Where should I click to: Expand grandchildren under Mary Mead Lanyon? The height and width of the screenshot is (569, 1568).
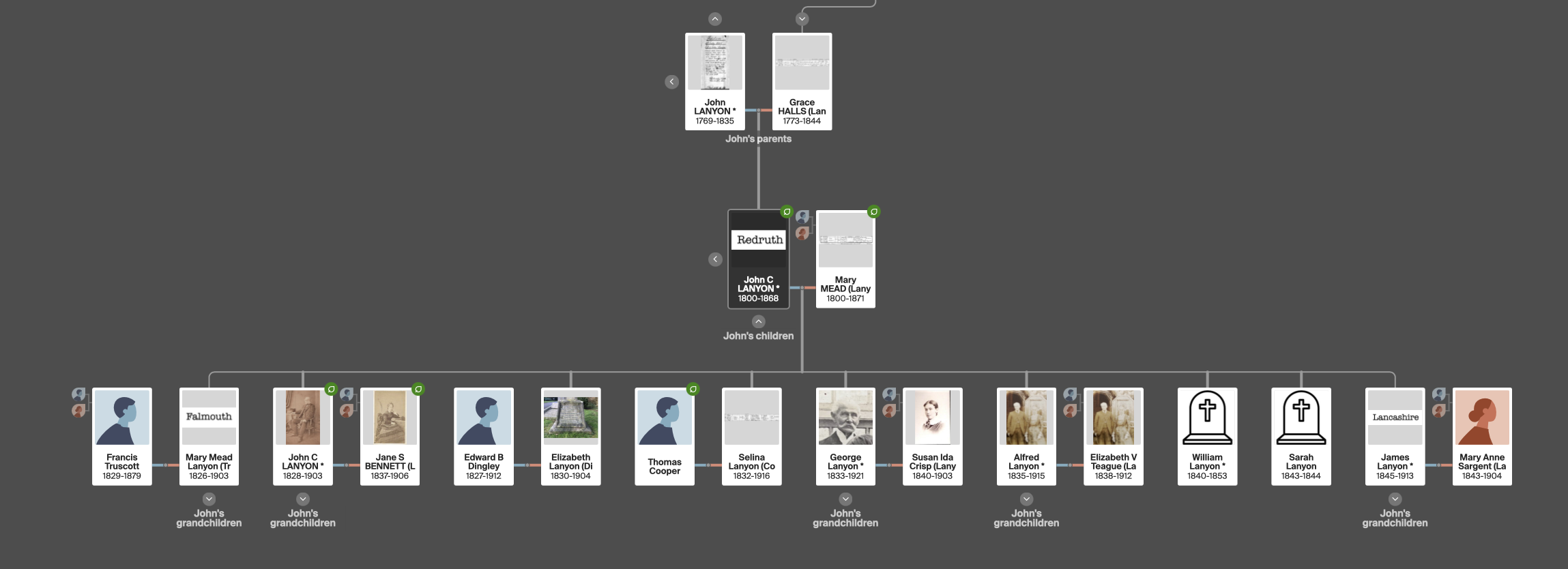coord(209,499)
